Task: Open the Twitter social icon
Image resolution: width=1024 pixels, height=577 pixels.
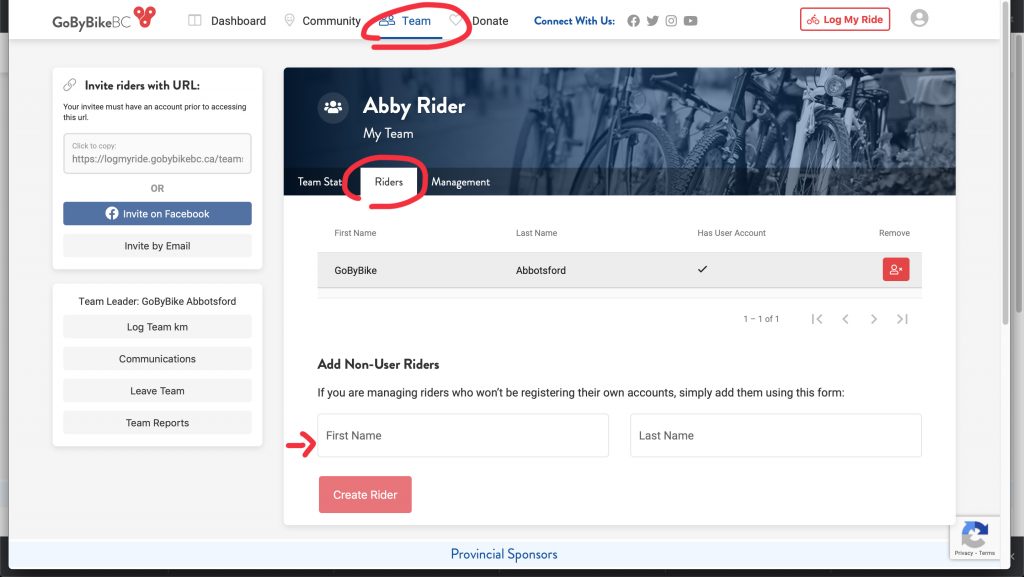Action: coord(652,21)
